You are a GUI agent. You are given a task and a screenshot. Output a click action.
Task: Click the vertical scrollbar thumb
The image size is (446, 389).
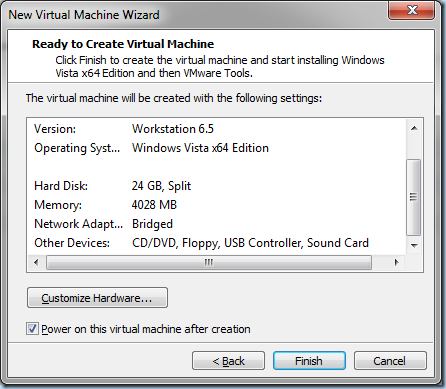pyautogui.click(x=414, y=197)
